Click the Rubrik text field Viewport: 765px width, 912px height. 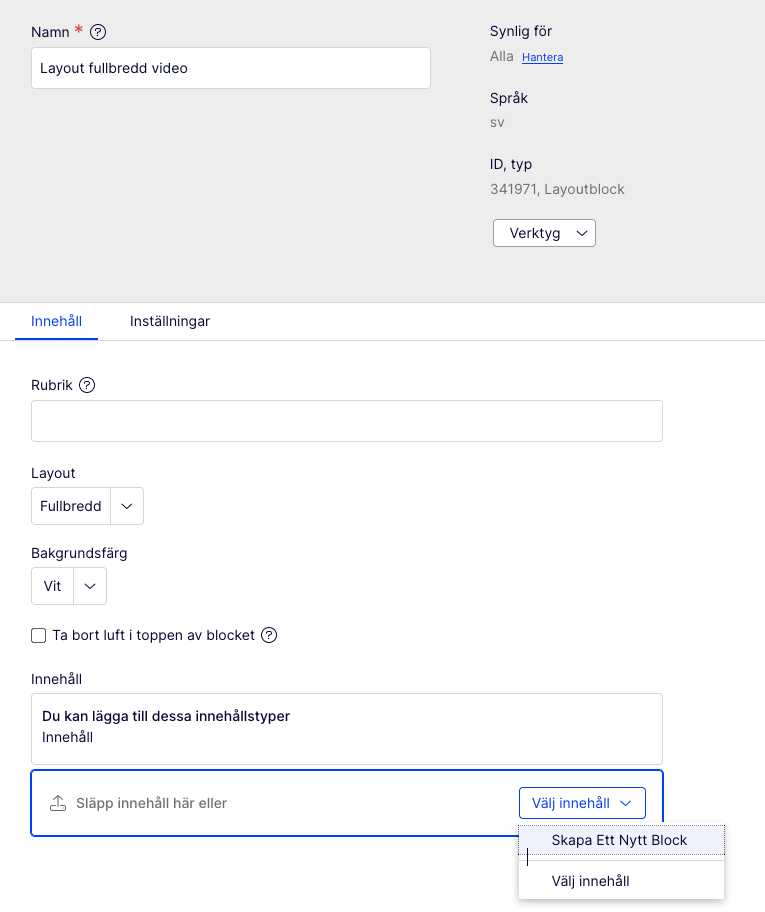coord(347,421)
